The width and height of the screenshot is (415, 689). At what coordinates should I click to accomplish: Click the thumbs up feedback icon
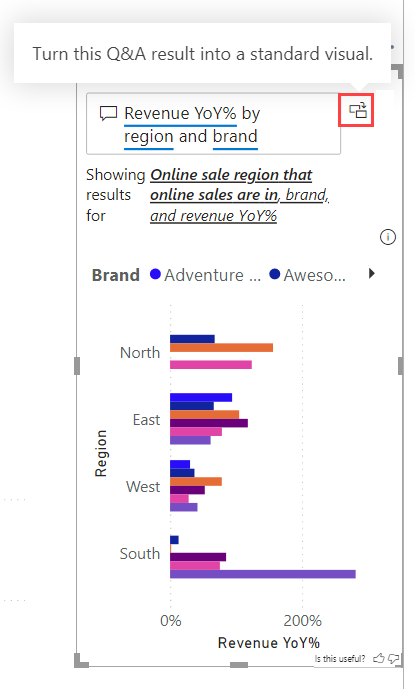[x=379, y=658]
